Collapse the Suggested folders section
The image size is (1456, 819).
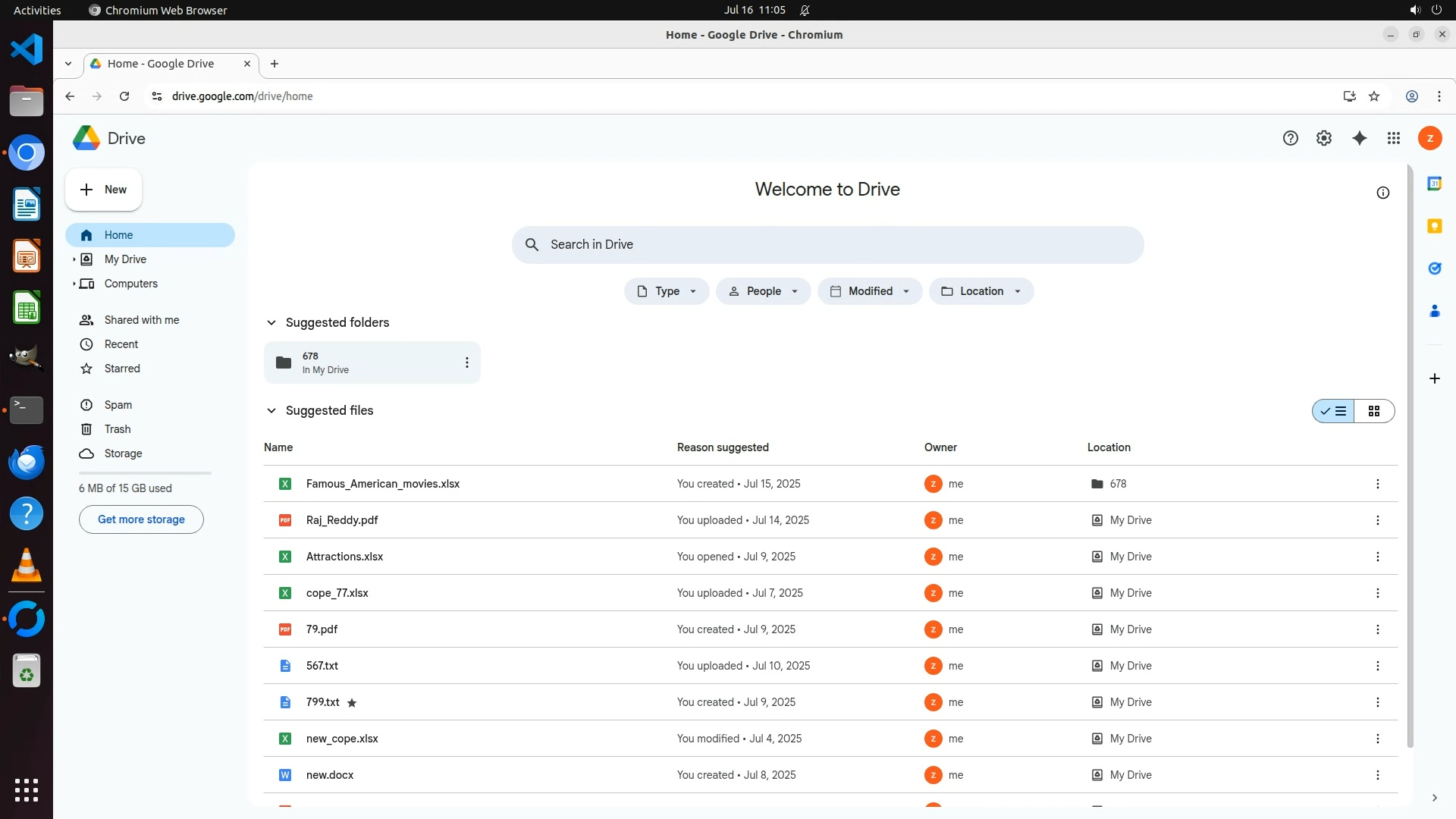click(271, 323)
